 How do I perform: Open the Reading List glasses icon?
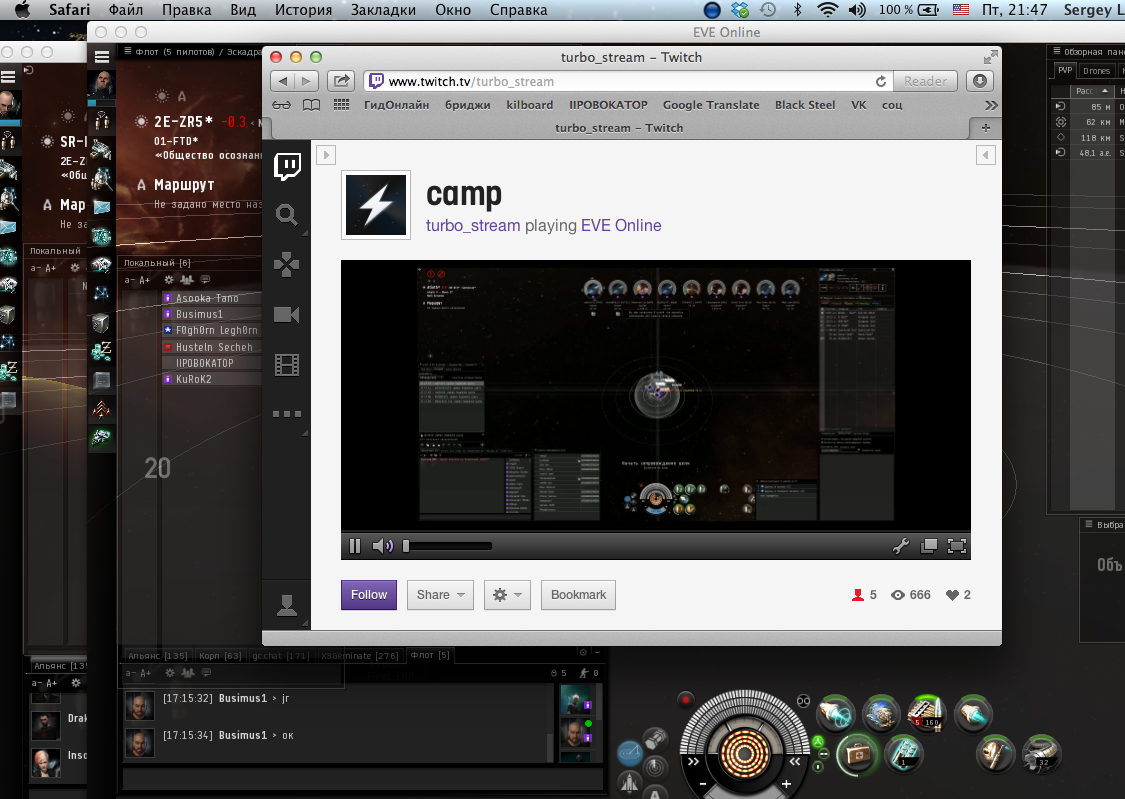[281, 105]
